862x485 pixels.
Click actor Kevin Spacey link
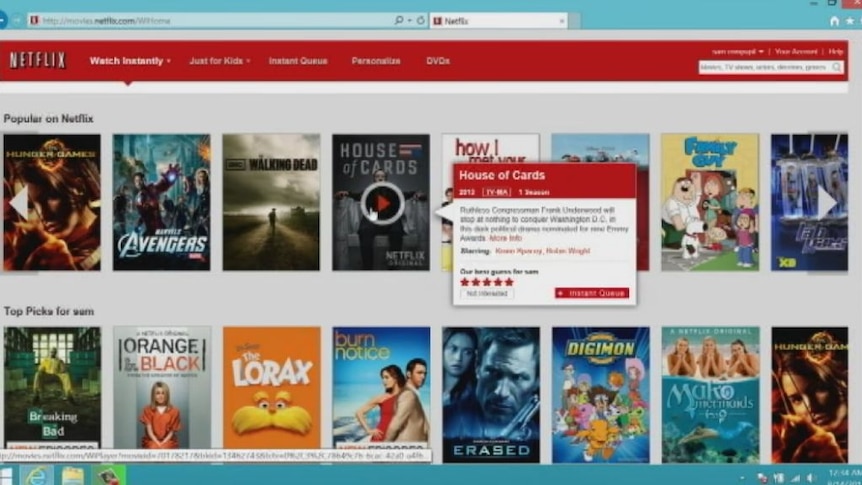[518, 251]
